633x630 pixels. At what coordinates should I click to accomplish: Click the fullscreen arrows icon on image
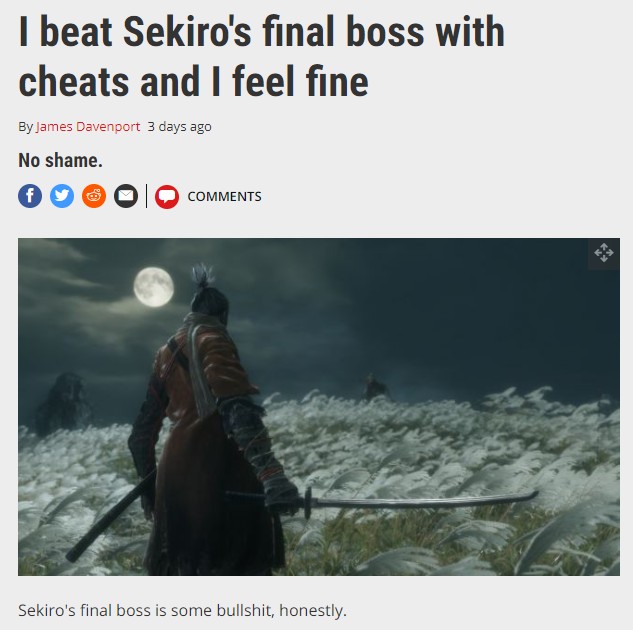tap(604, 253)
